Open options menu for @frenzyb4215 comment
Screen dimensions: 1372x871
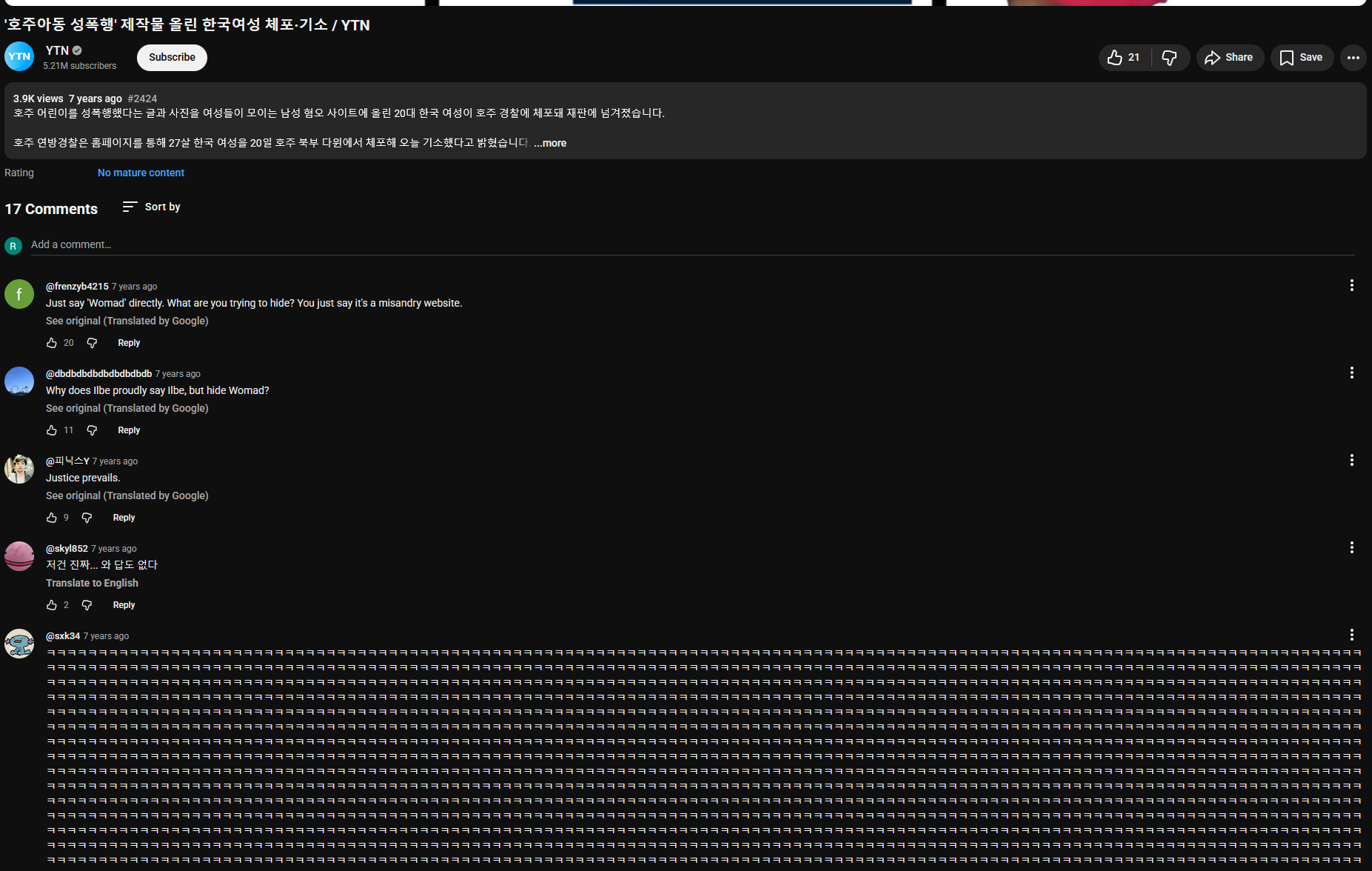point(1351,285)
